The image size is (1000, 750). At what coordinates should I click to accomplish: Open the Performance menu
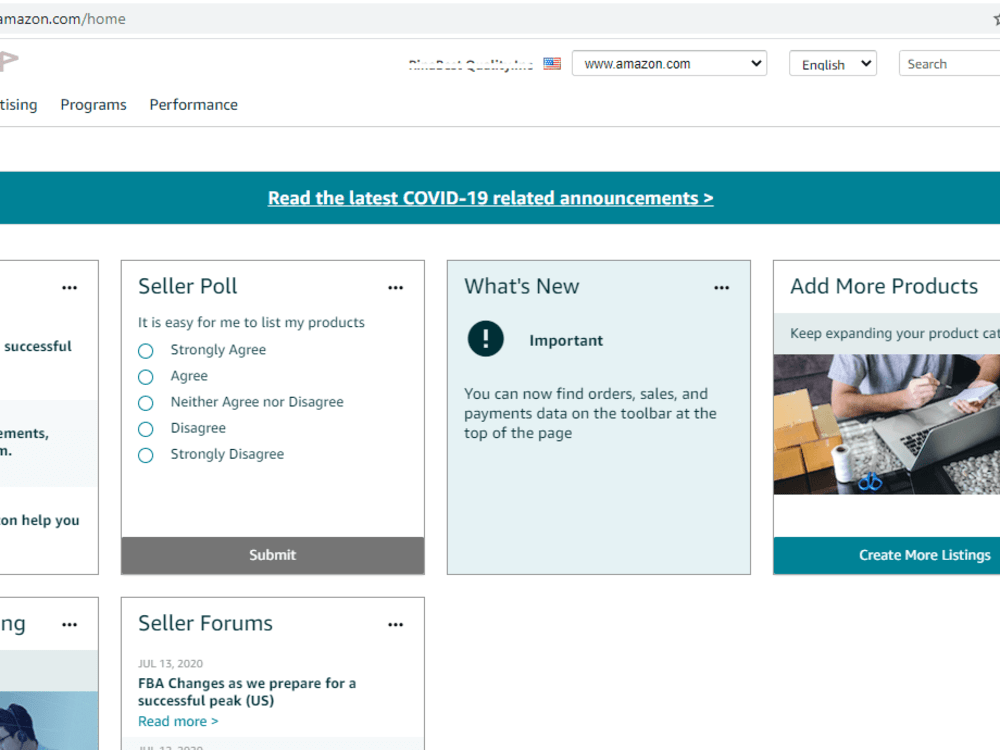[x=193, y=105]
